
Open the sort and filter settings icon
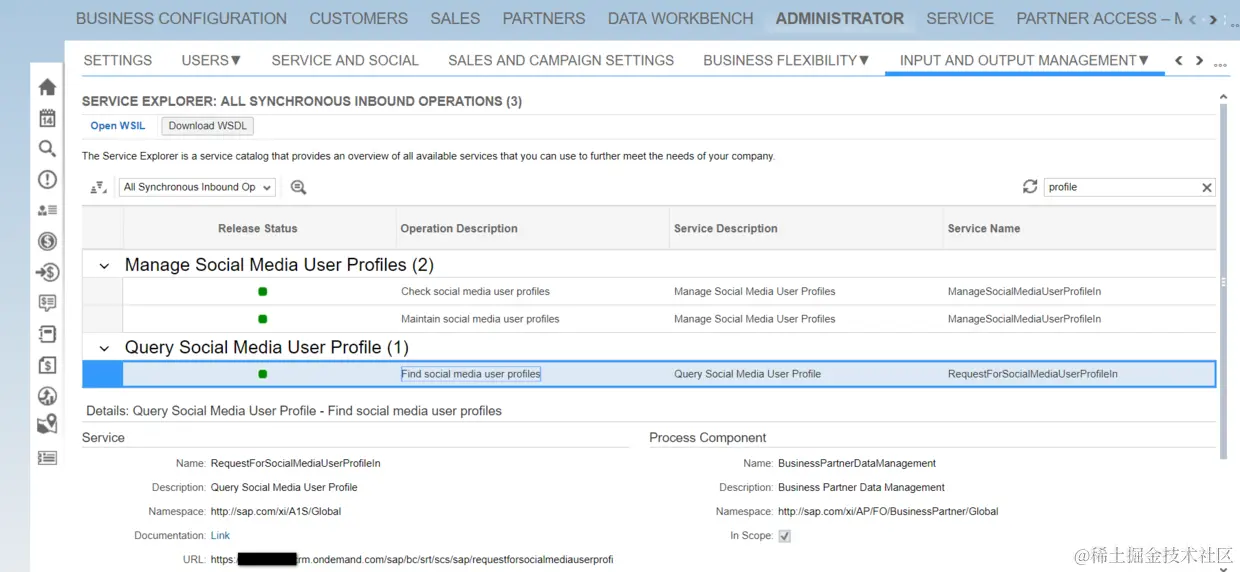[98, 187]
